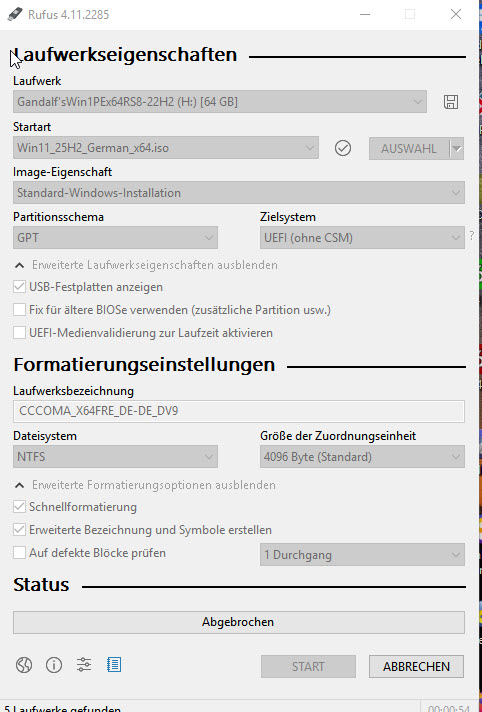The image size is (482, 712).
Task: Click the AUSWAHL button
Action: [x=409, y=149]
